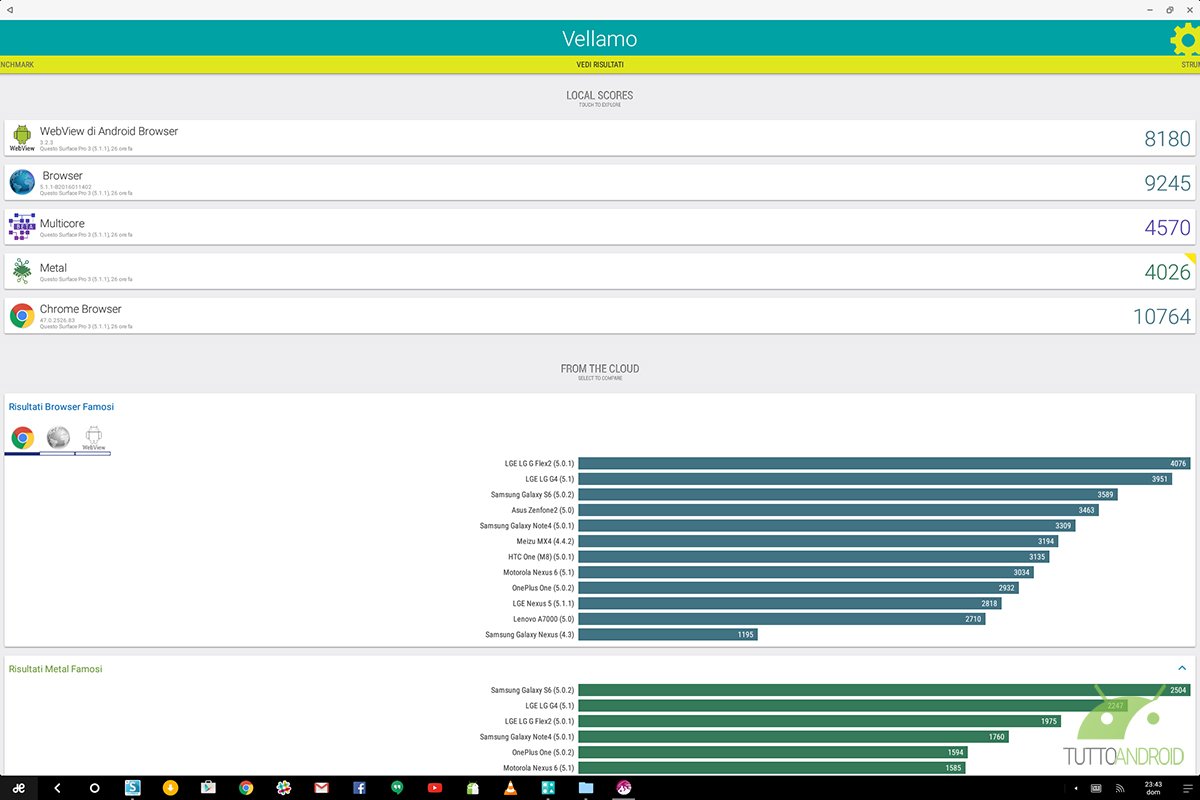Open the Browser score row
Screen dimensions: 1200x800
point(600,182)
